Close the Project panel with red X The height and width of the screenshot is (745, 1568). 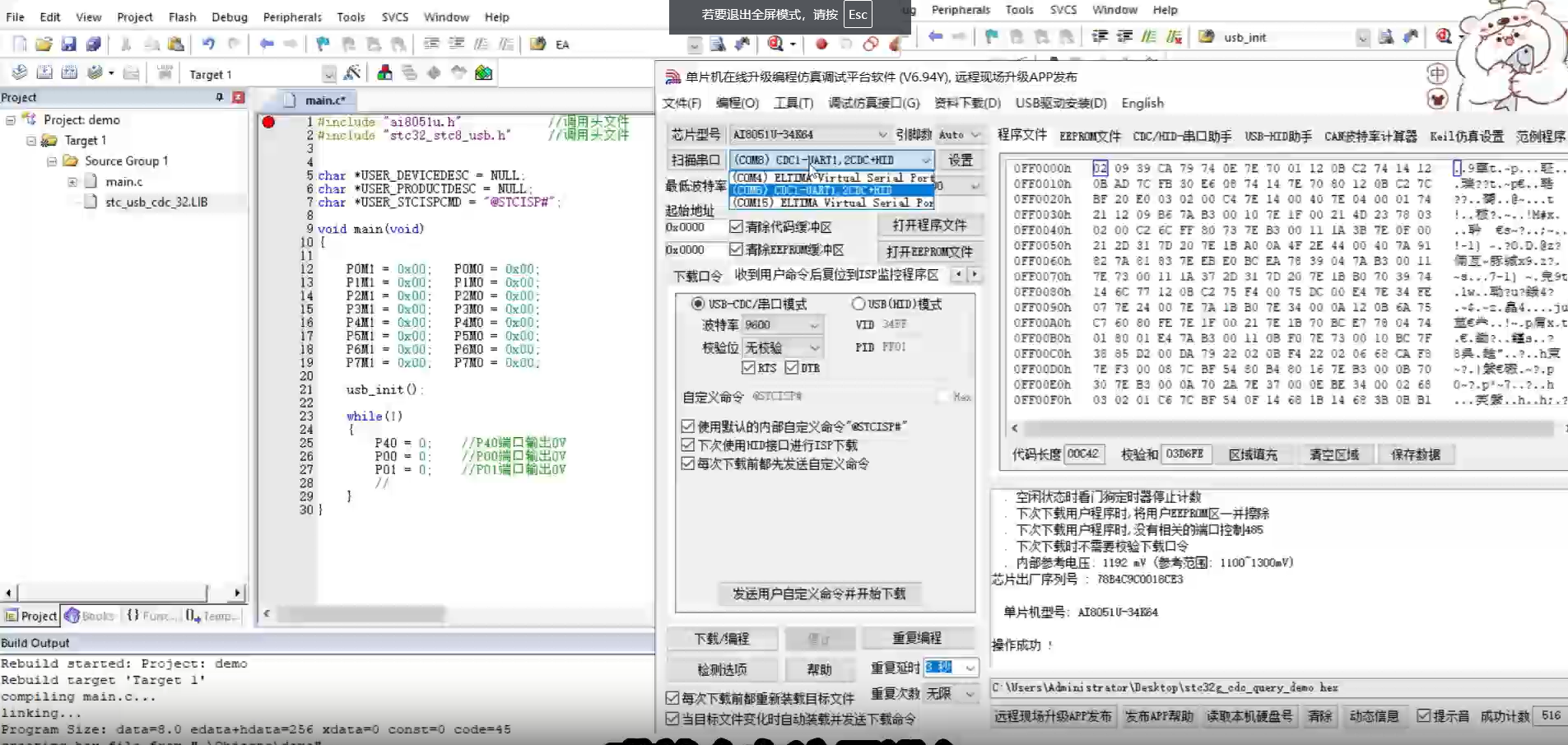click(238, 97)
